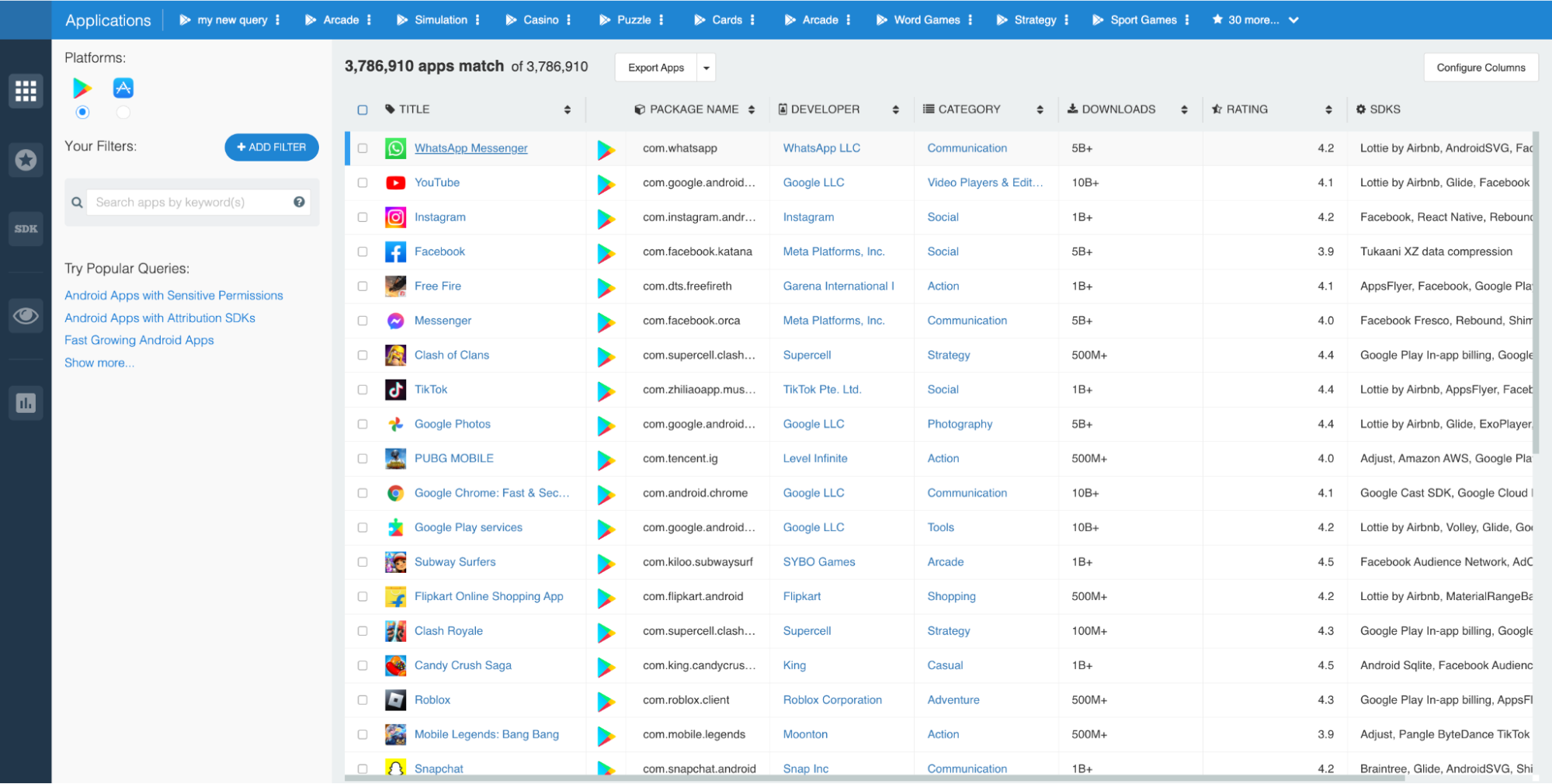The image size is (1552, 784).
Task: Click the Free Fire app icon
Action: tap(395, 286)
